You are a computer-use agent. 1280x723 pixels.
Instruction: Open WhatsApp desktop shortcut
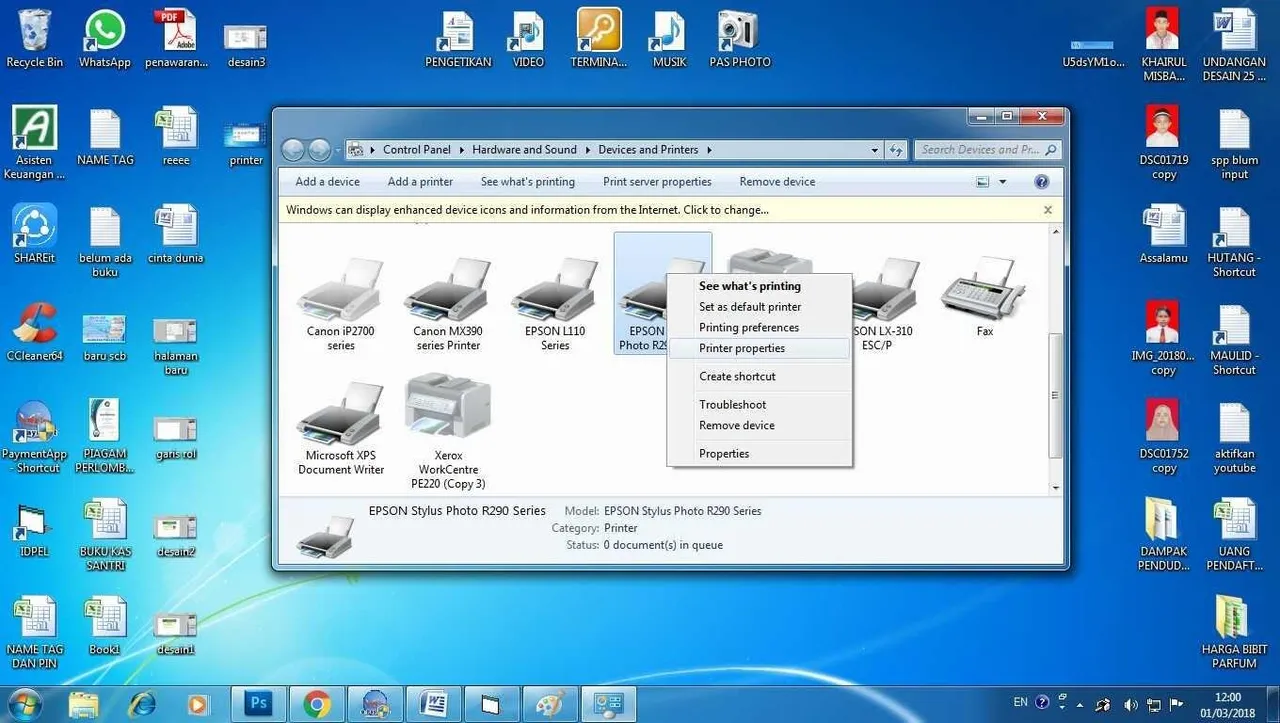[x=105, y=39]
